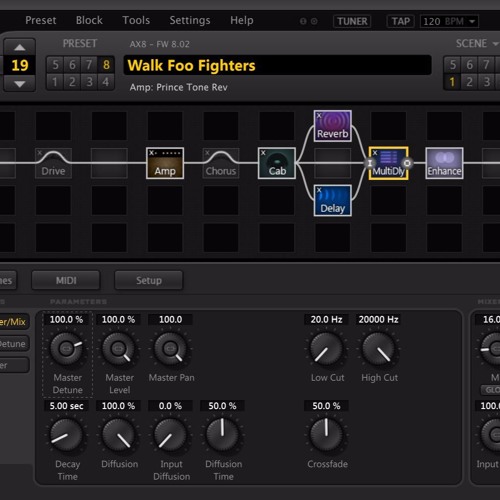The width and height of the screenshot is (500, 500).
Task: Click the Amp: Prince Tone Rev label
Action: [179, 87]
